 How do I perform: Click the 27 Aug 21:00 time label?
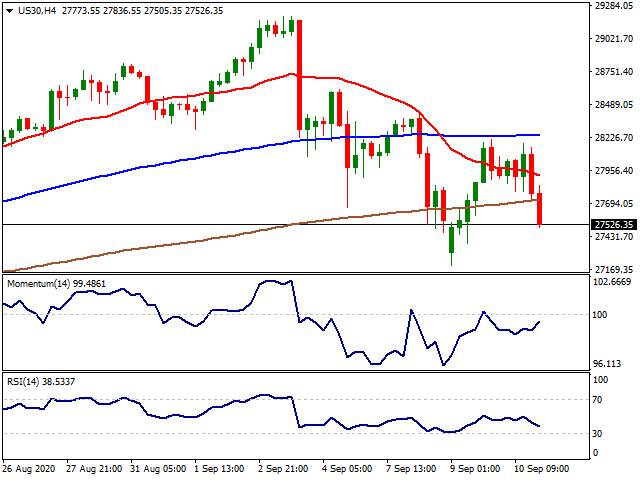point(95,468)
